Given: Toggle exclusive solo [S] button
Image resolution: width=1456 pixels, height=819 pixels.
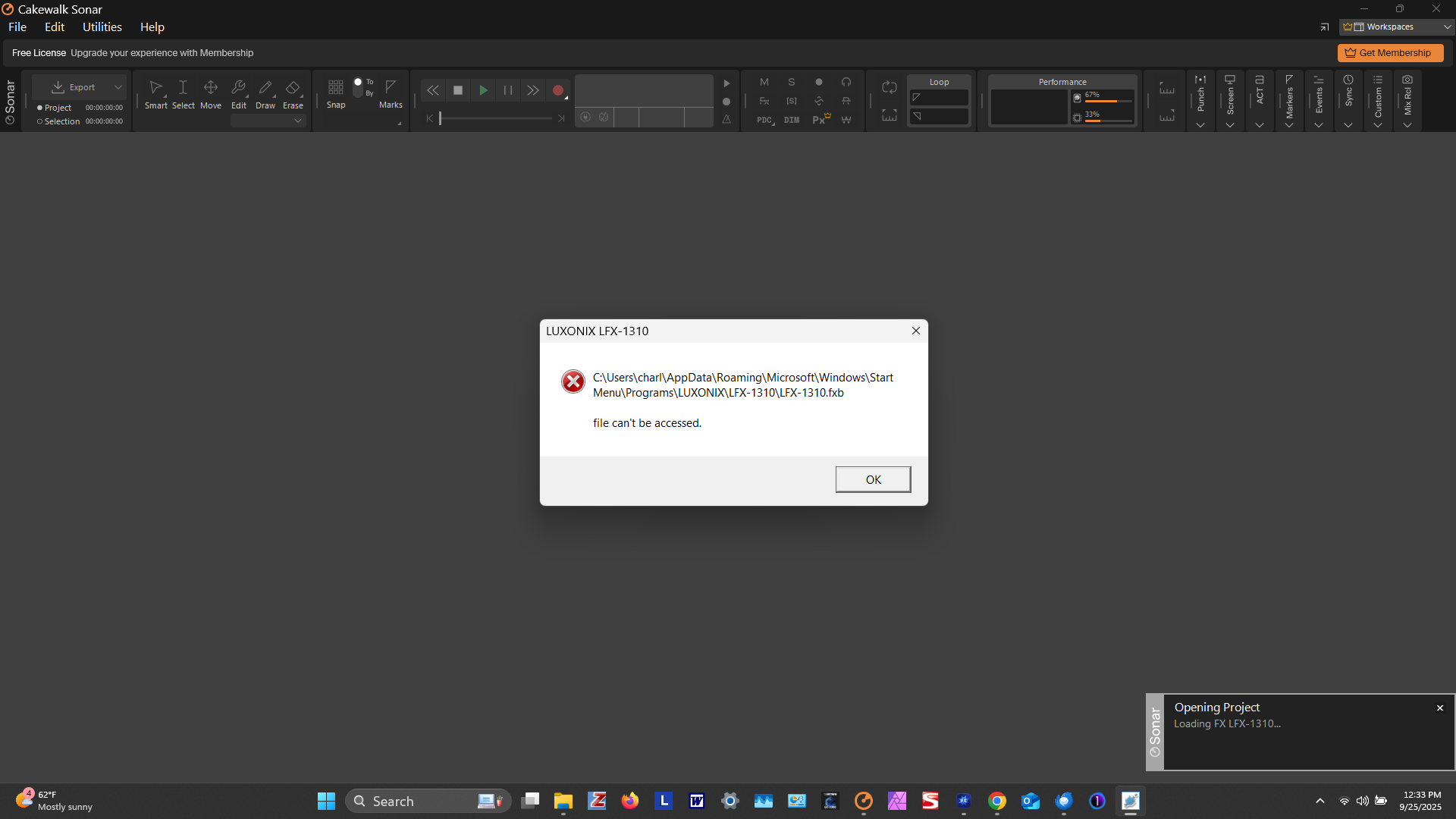Looking at the screenshot, I should click(792, 101).
